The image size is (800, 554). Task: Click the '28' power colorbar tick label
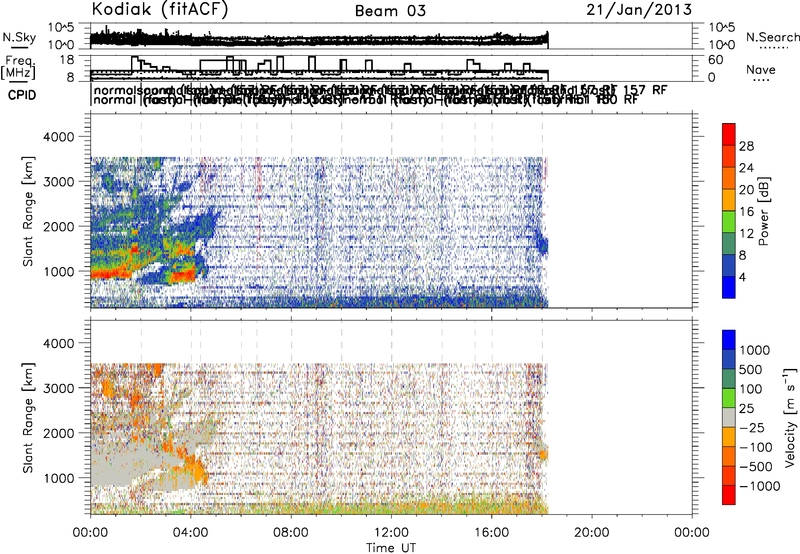point(746,146)
